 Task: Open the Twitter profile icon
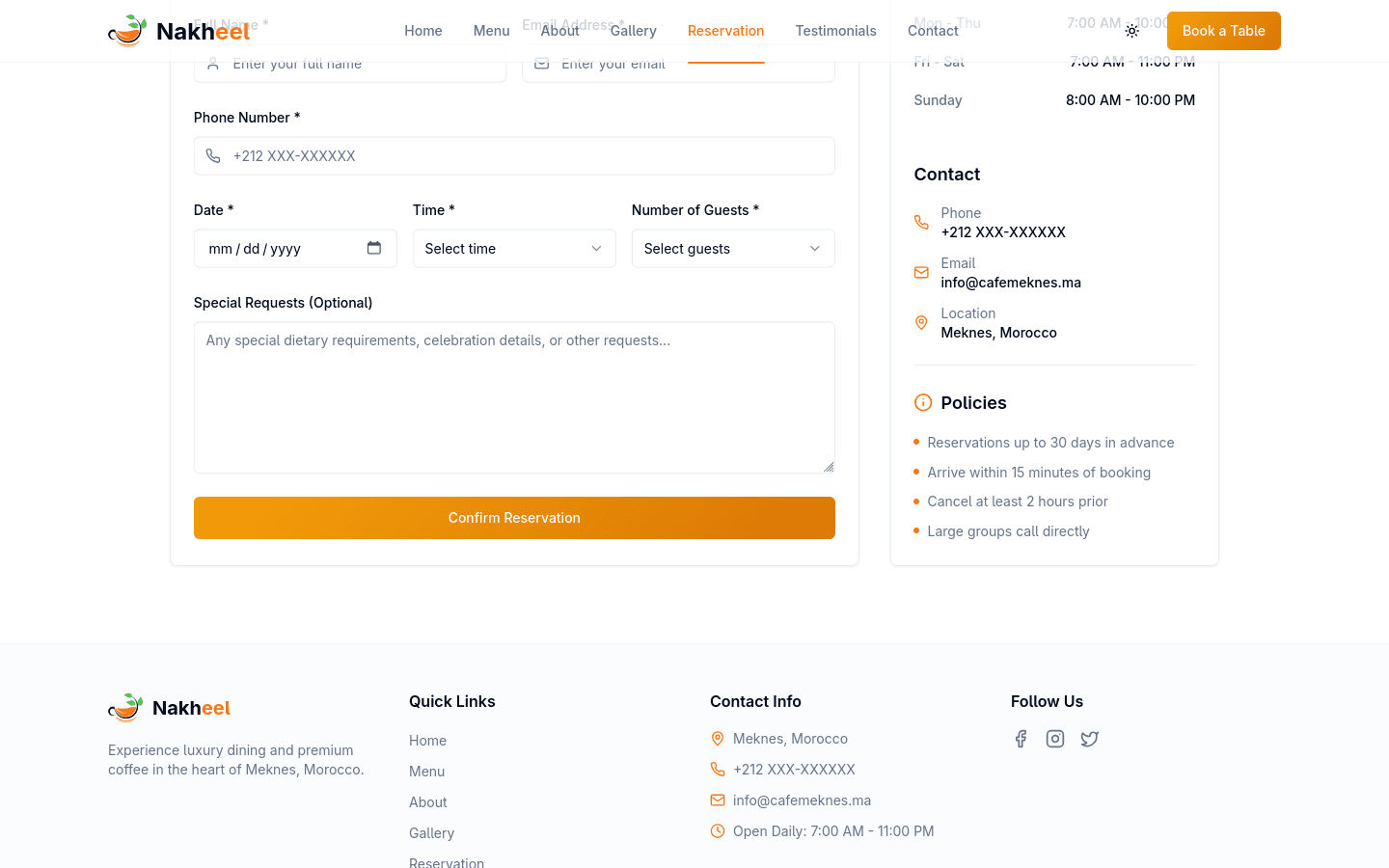point(1090,739)
